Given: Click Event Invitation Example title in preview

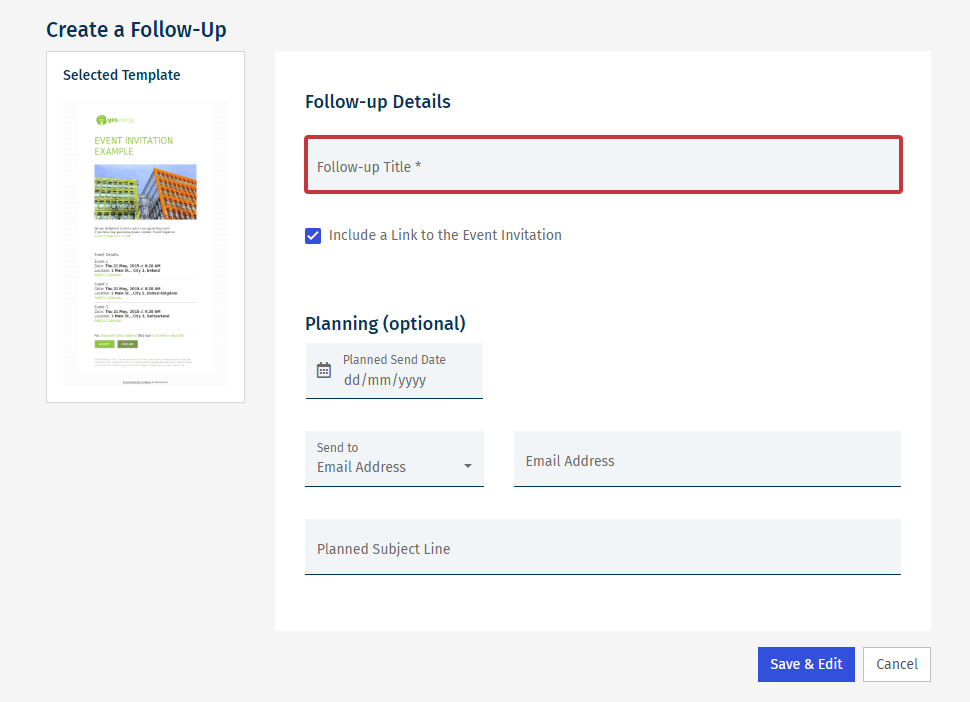Looking at the screenshot, I should click(133, 146).
